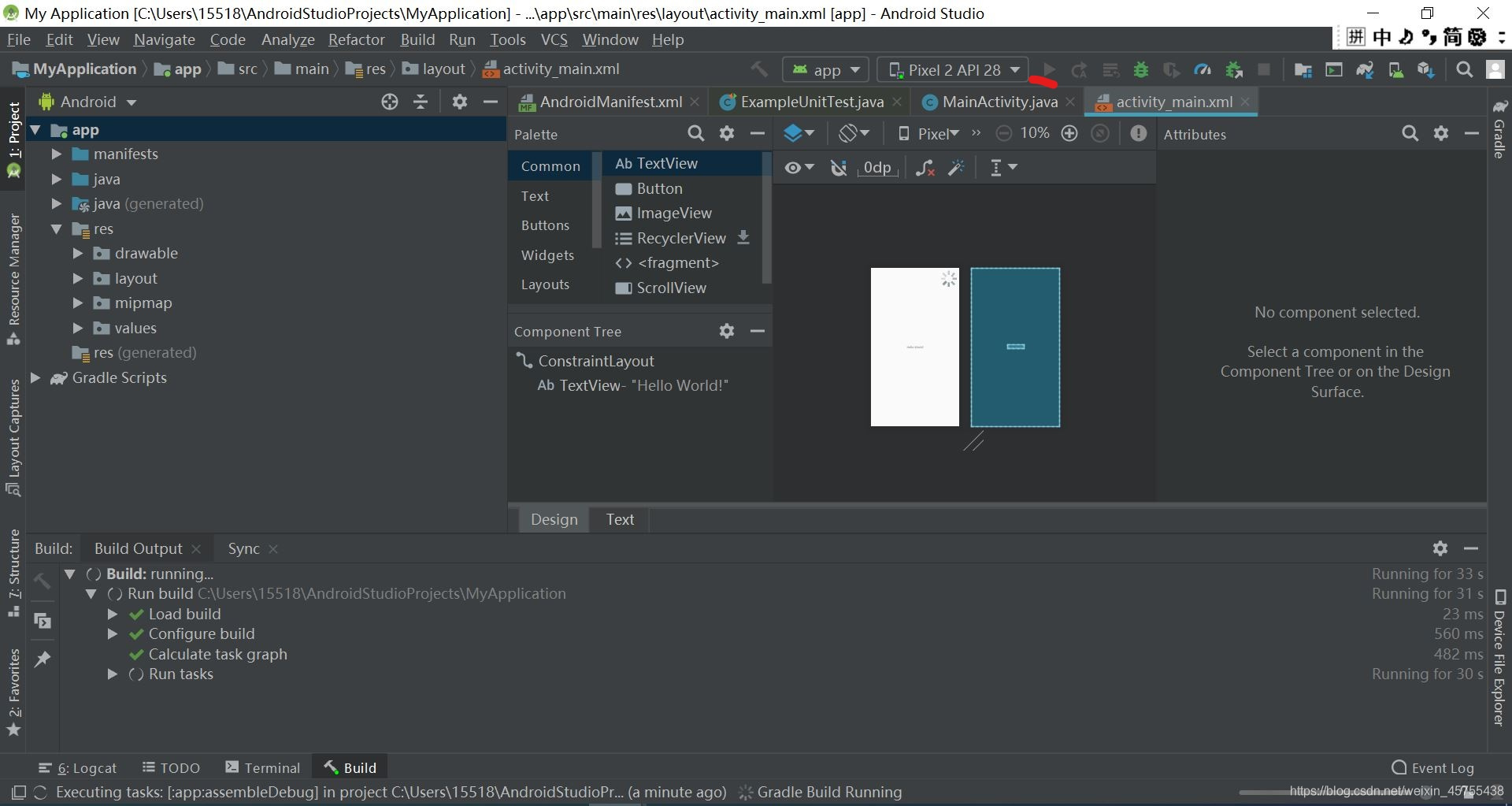The height and width of the screenshot is (806, 1512).
Task: Open the Android project view dropdown
Action: click(87, 102)
